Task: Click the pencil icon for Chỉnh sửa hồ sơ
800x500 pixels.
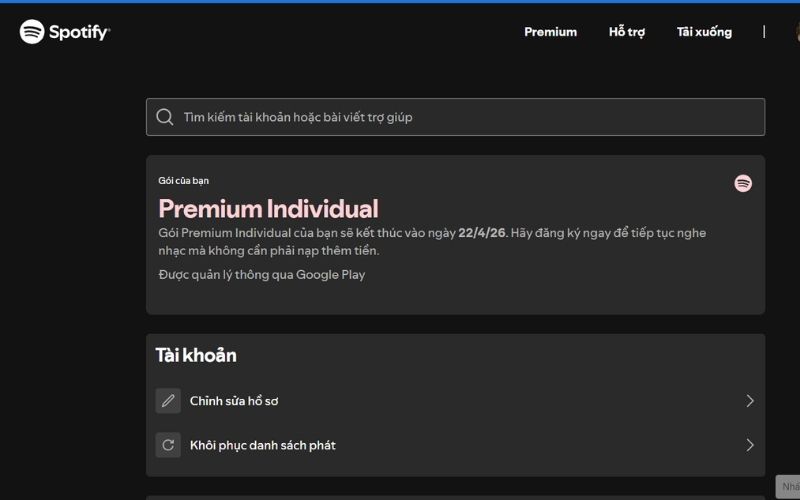Action: coord(168,401)
